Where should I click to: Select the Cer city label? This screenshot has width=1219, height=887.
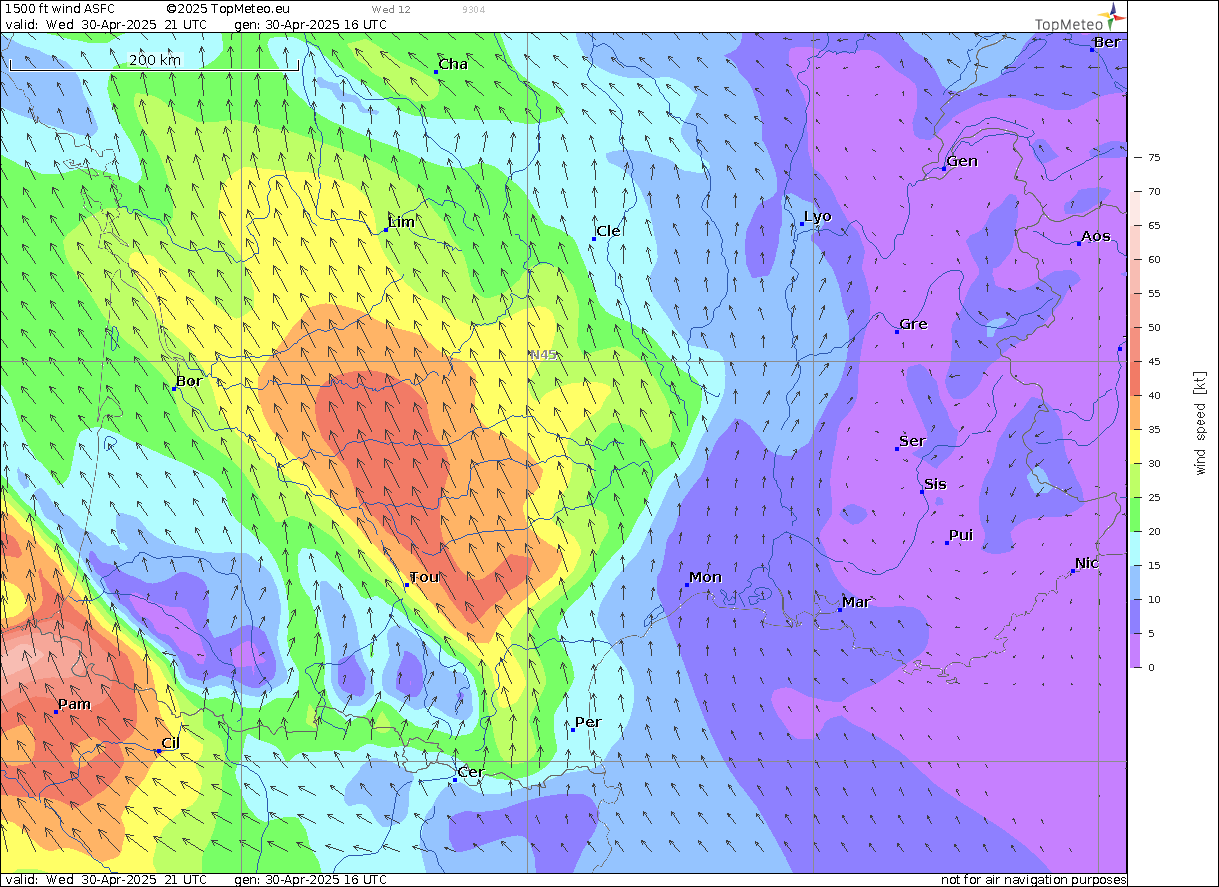(x=470, y=772)
